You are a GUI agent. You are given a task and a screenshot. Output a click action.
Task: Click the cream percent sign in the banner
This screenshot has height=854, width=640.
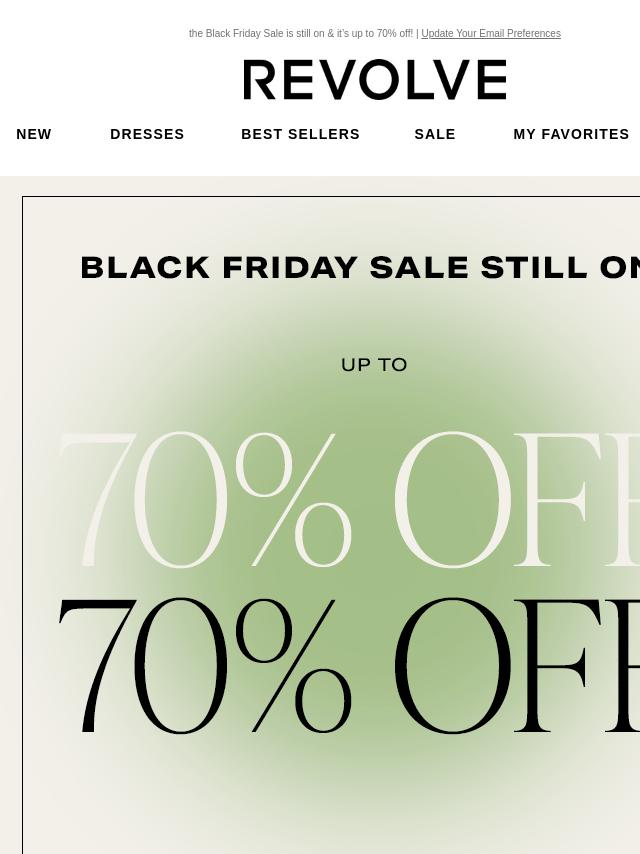pos(293,499)
